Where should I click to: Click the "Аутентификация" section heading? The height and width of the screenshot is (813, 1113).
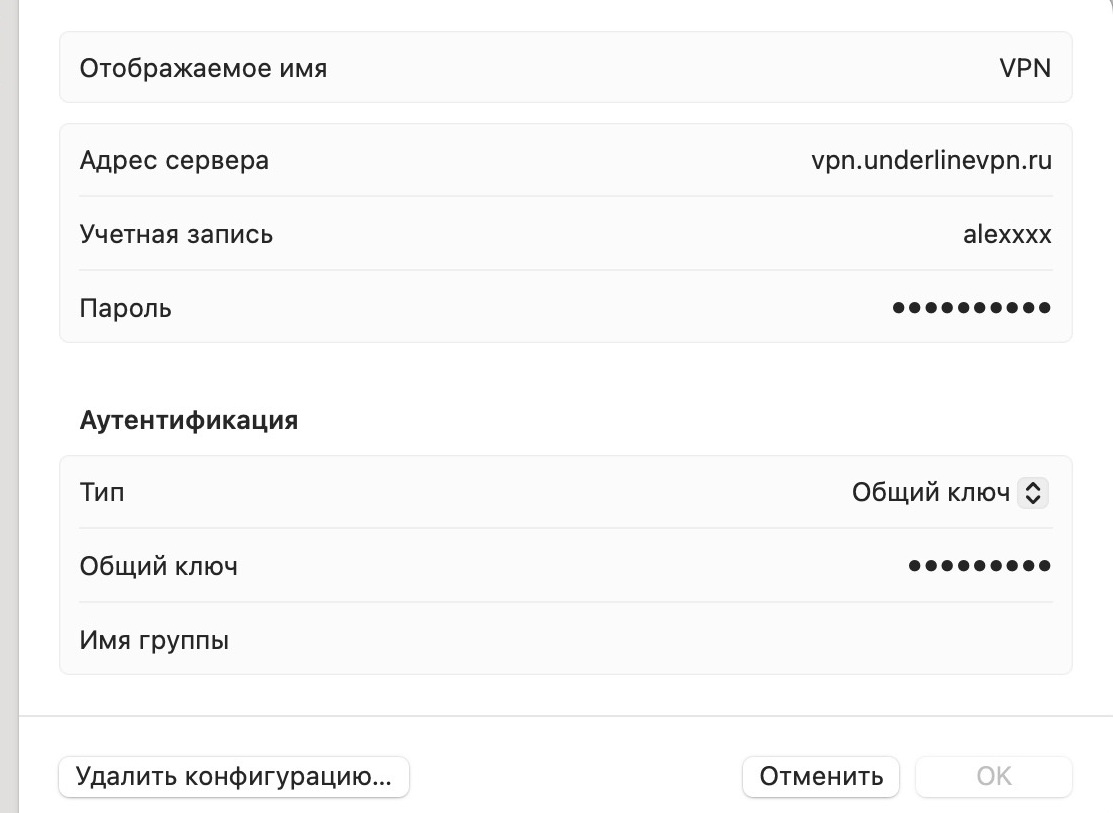point(189,420)
